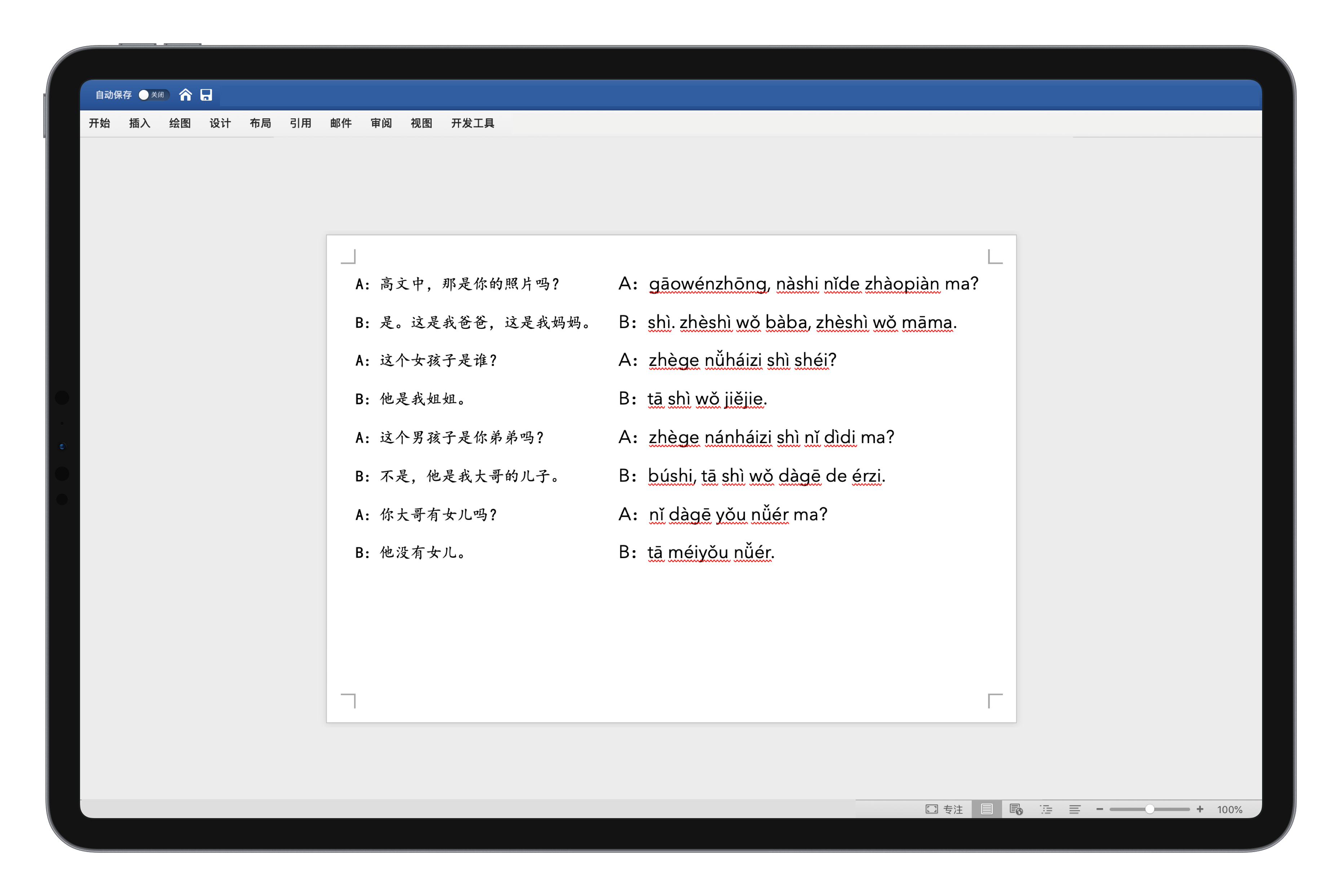Enter 专注 focus mode

(944, 809)
